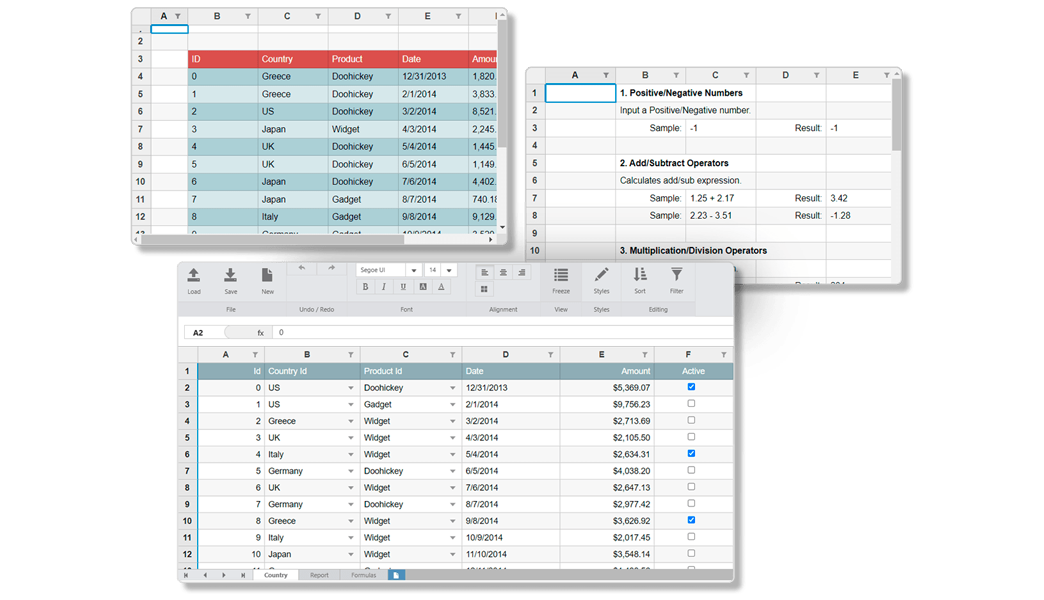Select the $9,756.23 amount cell
This screenshot has width=1044, height=600.
(x=607, y=404)
